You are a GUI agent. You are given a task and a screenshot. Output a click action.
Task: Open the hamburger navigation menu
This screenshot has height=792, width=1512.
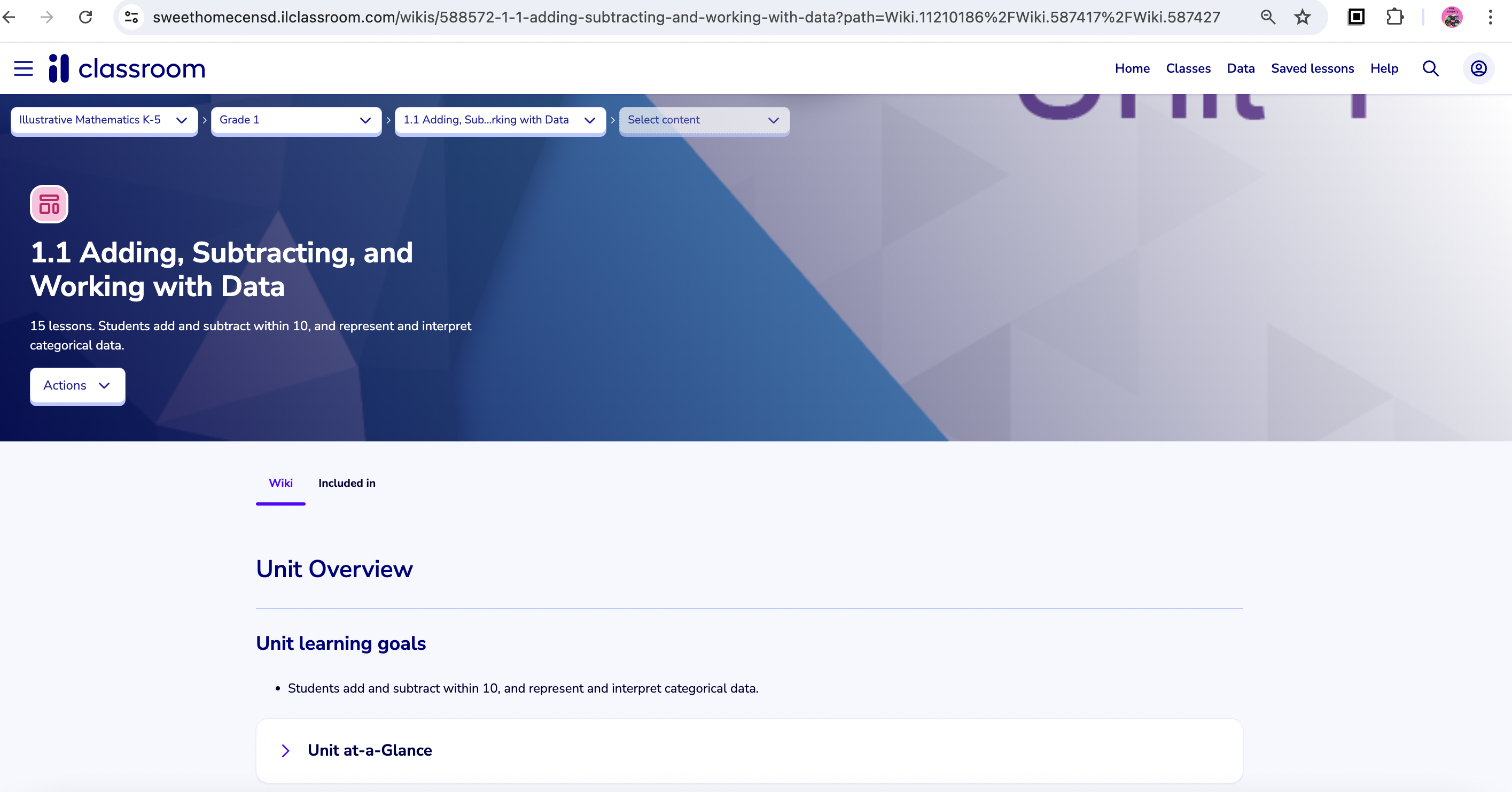[24, 69]
